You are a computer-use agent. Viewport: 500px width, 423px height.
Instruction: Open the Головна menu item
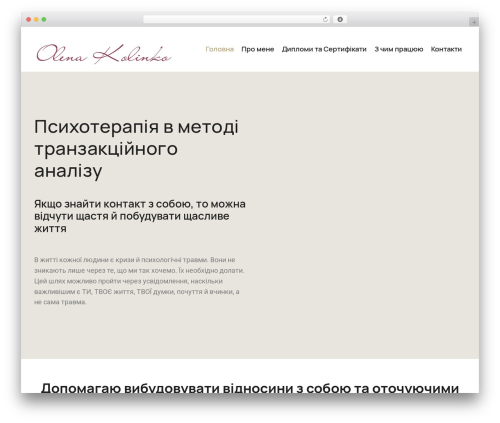click(x=220, y=49)
